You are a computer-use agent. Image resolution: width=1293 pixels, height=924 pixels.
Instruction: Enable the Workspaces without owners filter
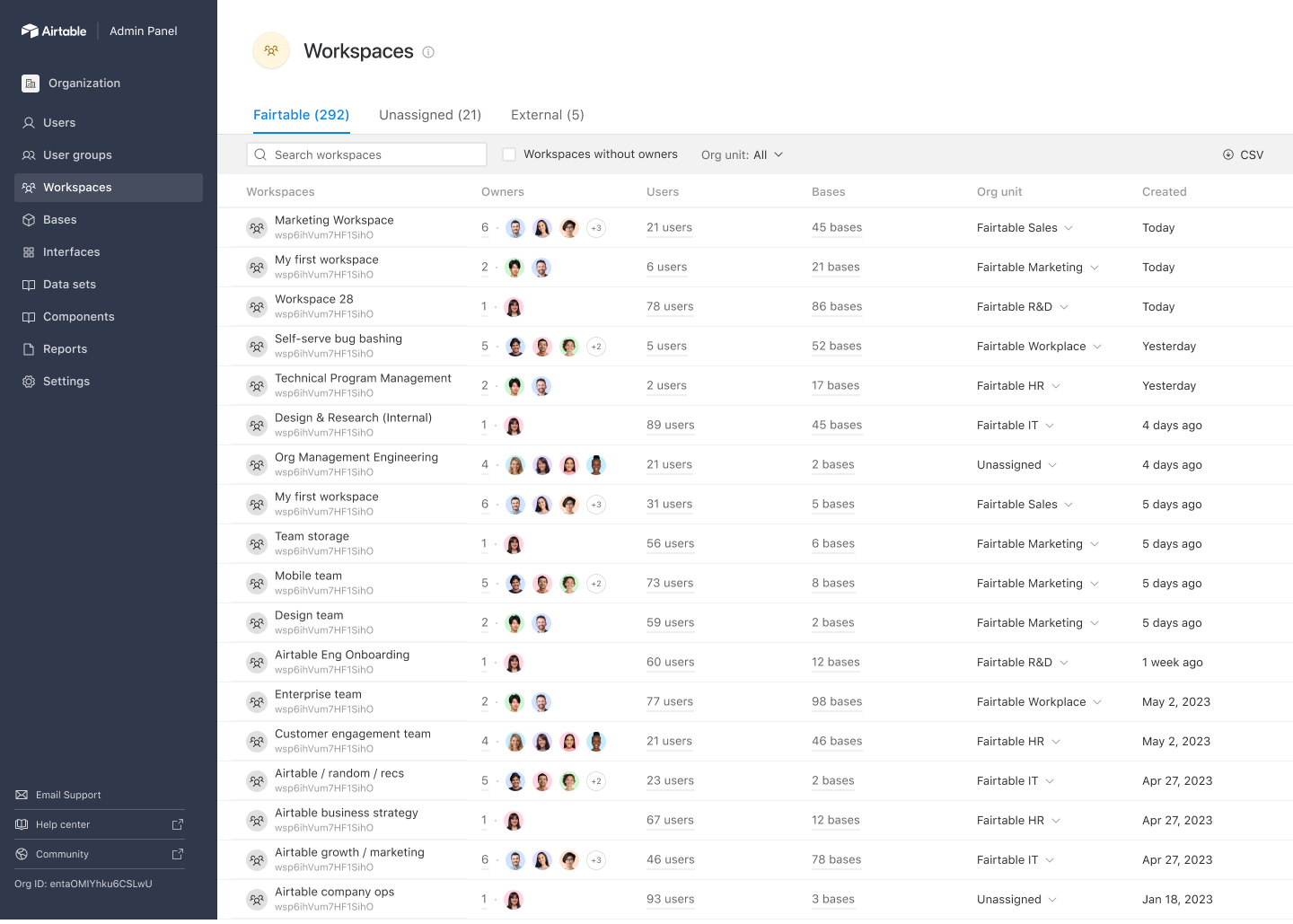tap(509, 154)
